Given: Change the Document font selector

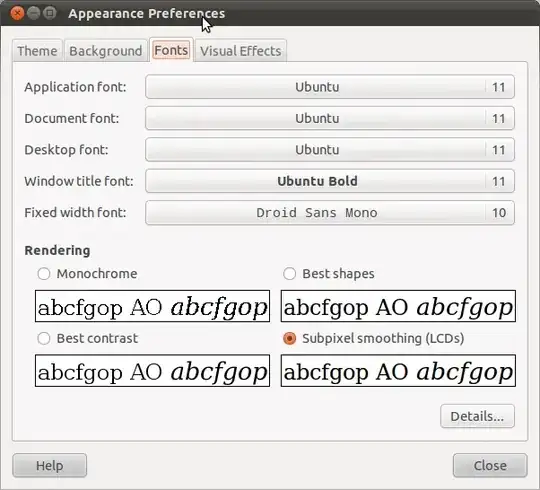Looking at the screenshot, I should pyautogui.click(x=330, y=118).
